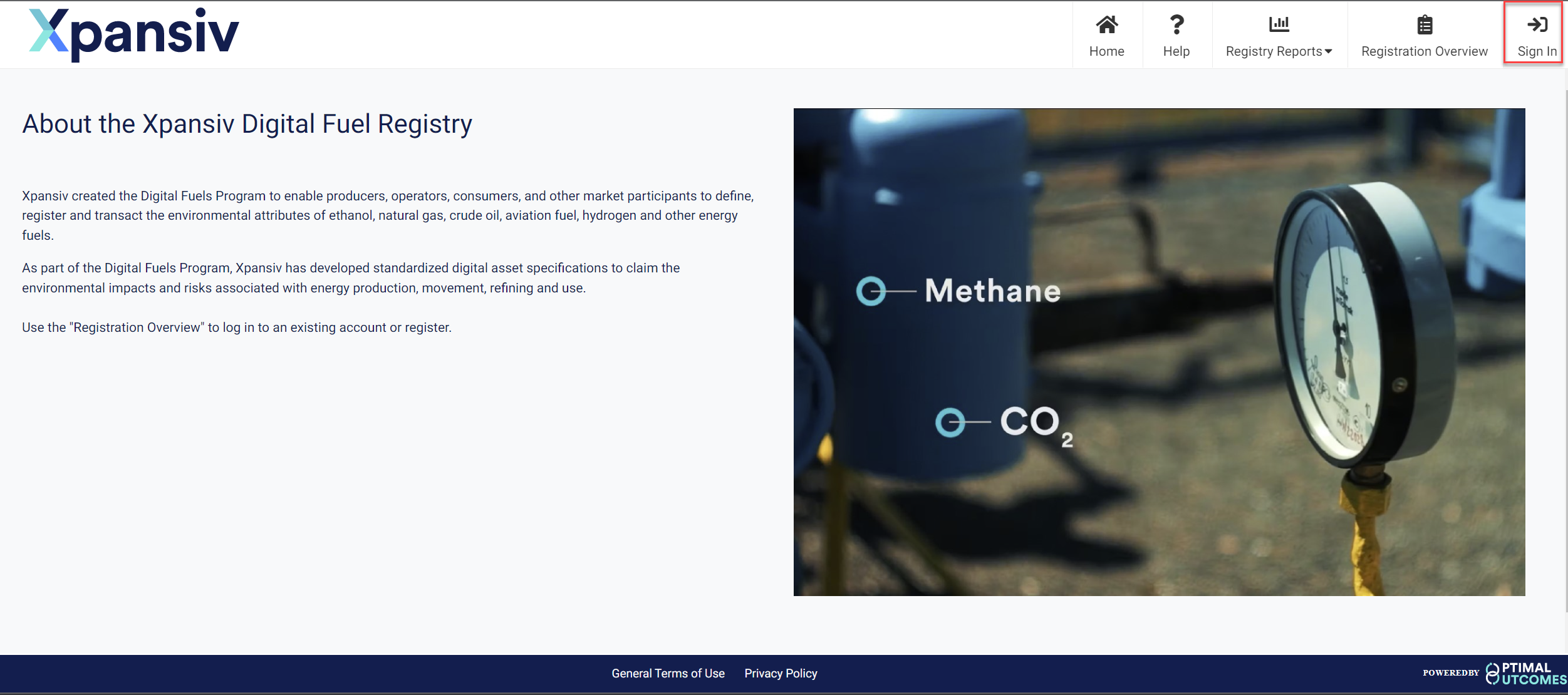Screen dimensions: 1568x695
Task: Expand the Registry Reports dropdown arrow
Action: tap(1329, 51)
